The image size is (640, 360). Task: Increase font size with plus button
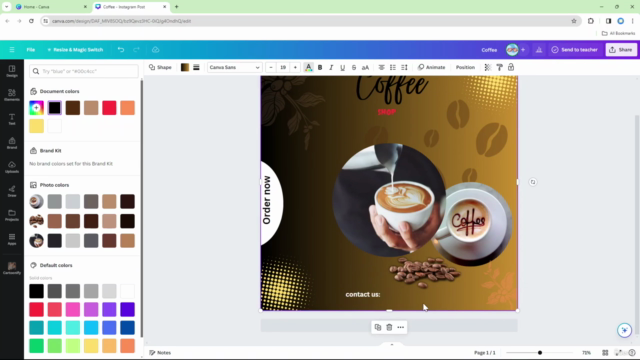click(295, 67)
